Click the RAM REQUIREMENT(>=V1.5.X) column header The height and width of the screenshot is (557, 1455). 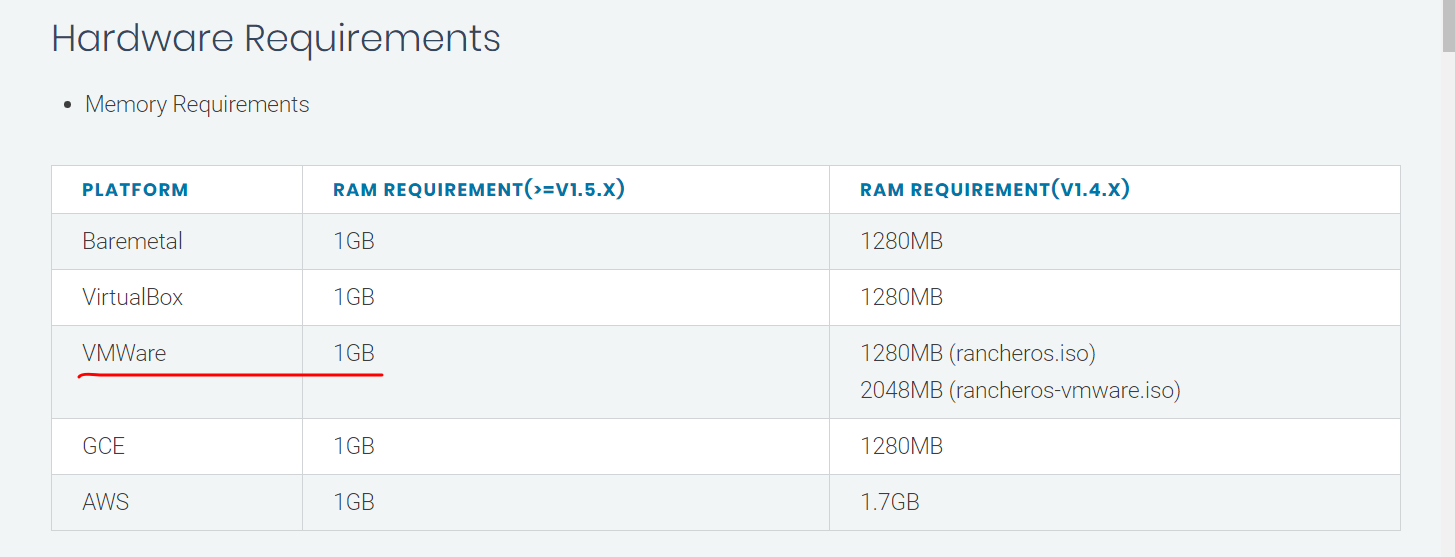point(479,190)
